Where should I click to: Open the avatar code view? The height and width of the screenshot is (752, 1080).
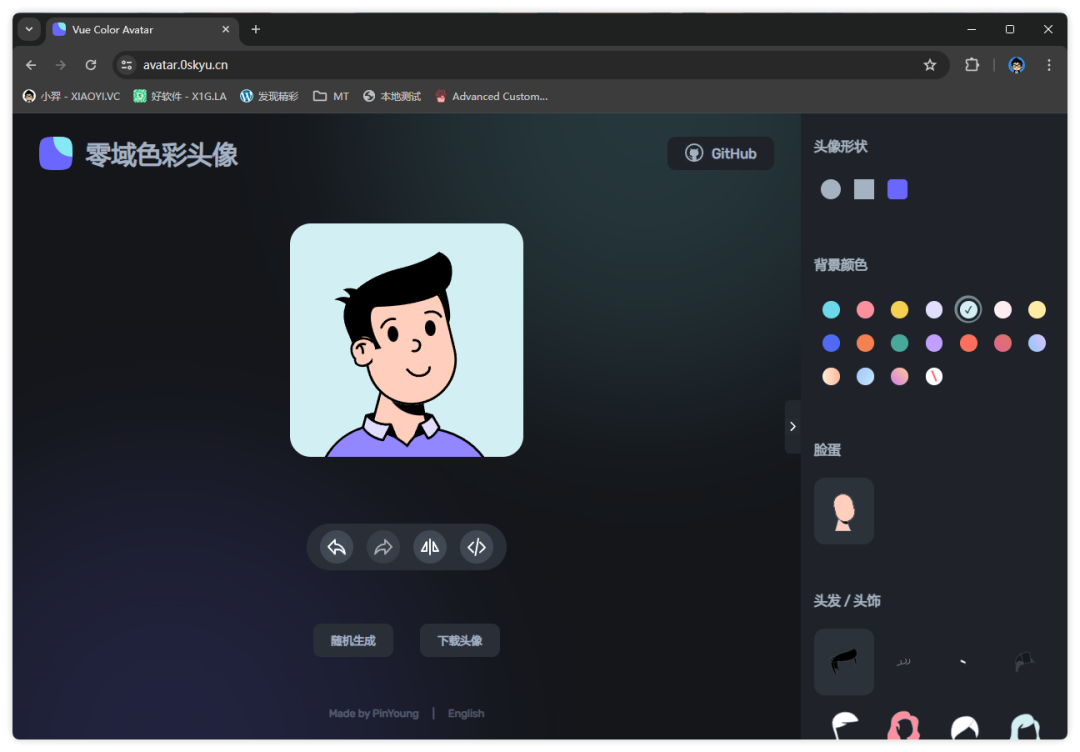coord(477,547)
